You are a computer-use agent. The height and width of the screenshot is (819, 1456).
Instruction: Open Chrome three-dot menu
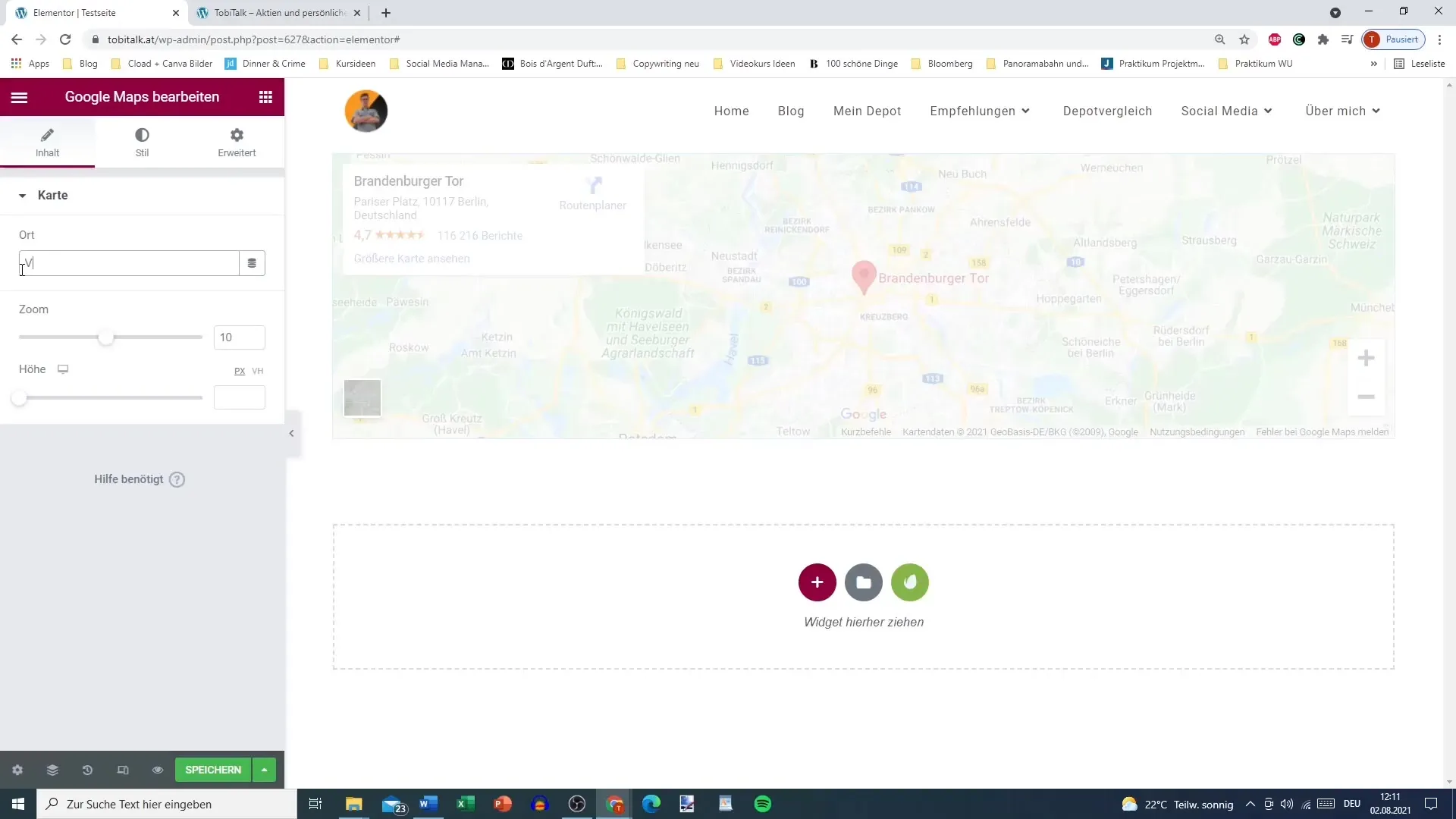pyautogui.click(x=1439, y=39)
